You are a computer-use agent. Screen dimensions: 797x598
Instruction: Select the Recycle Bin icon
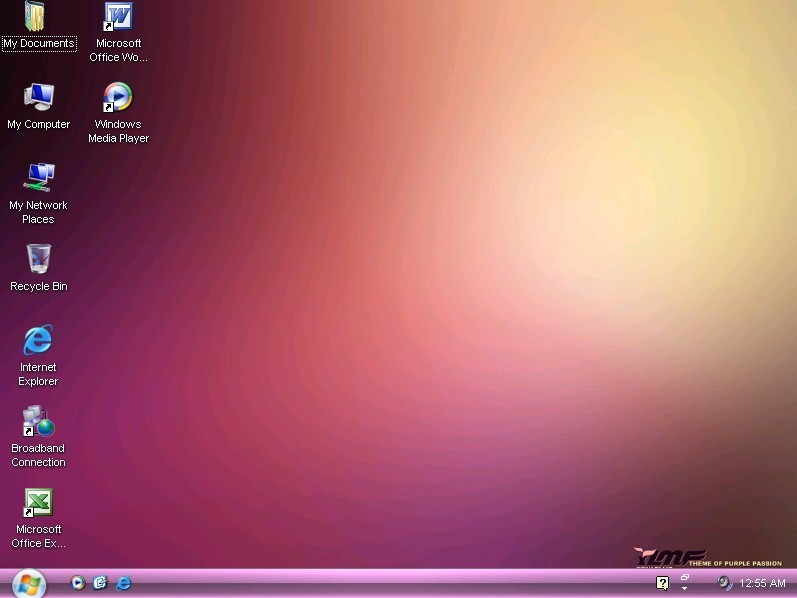tap(38, 259)
